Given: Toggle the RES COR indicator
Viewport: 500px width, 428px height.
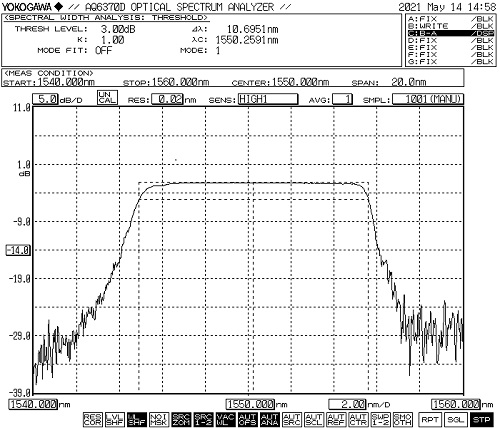Looking at the screenshot, I should [x=92, y=419].
